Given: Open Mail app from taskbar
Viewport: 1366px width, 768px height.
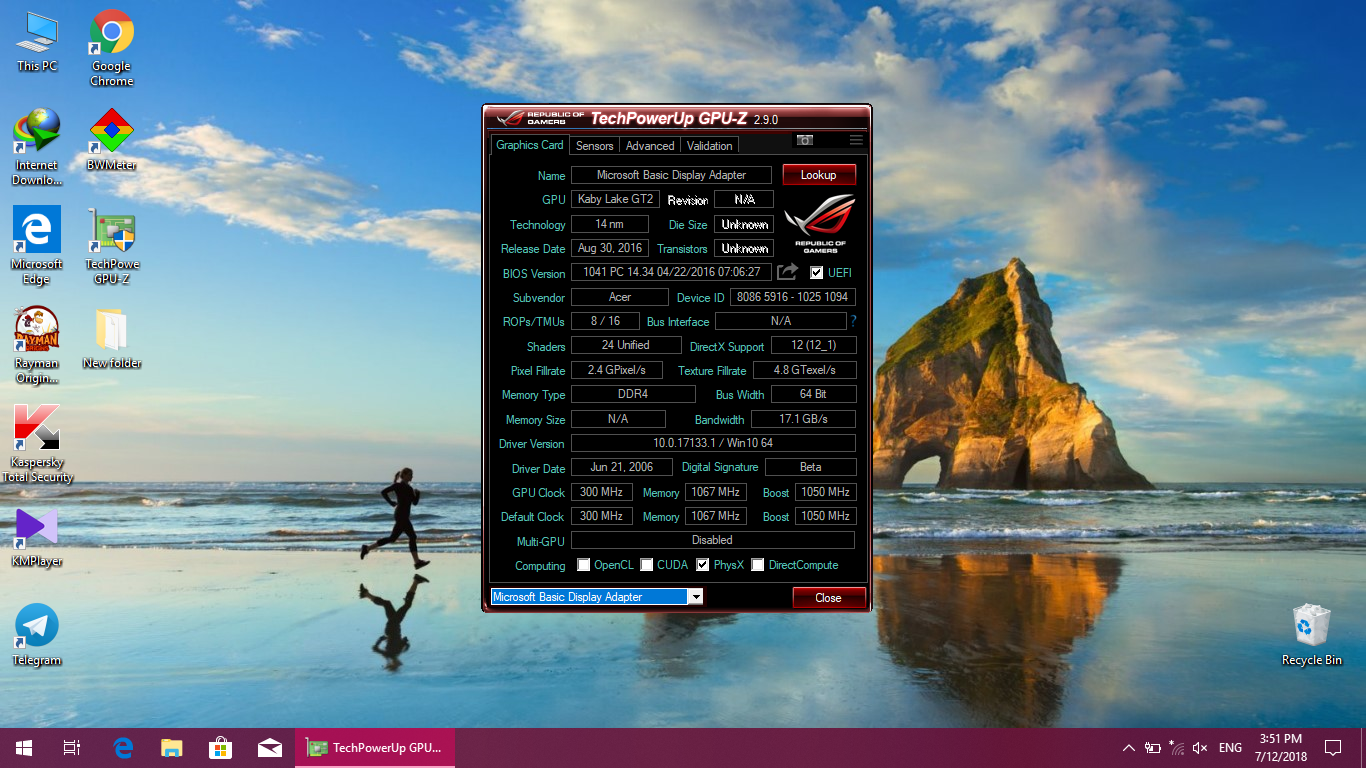Looking at the screenshot, I should point(269,747).
